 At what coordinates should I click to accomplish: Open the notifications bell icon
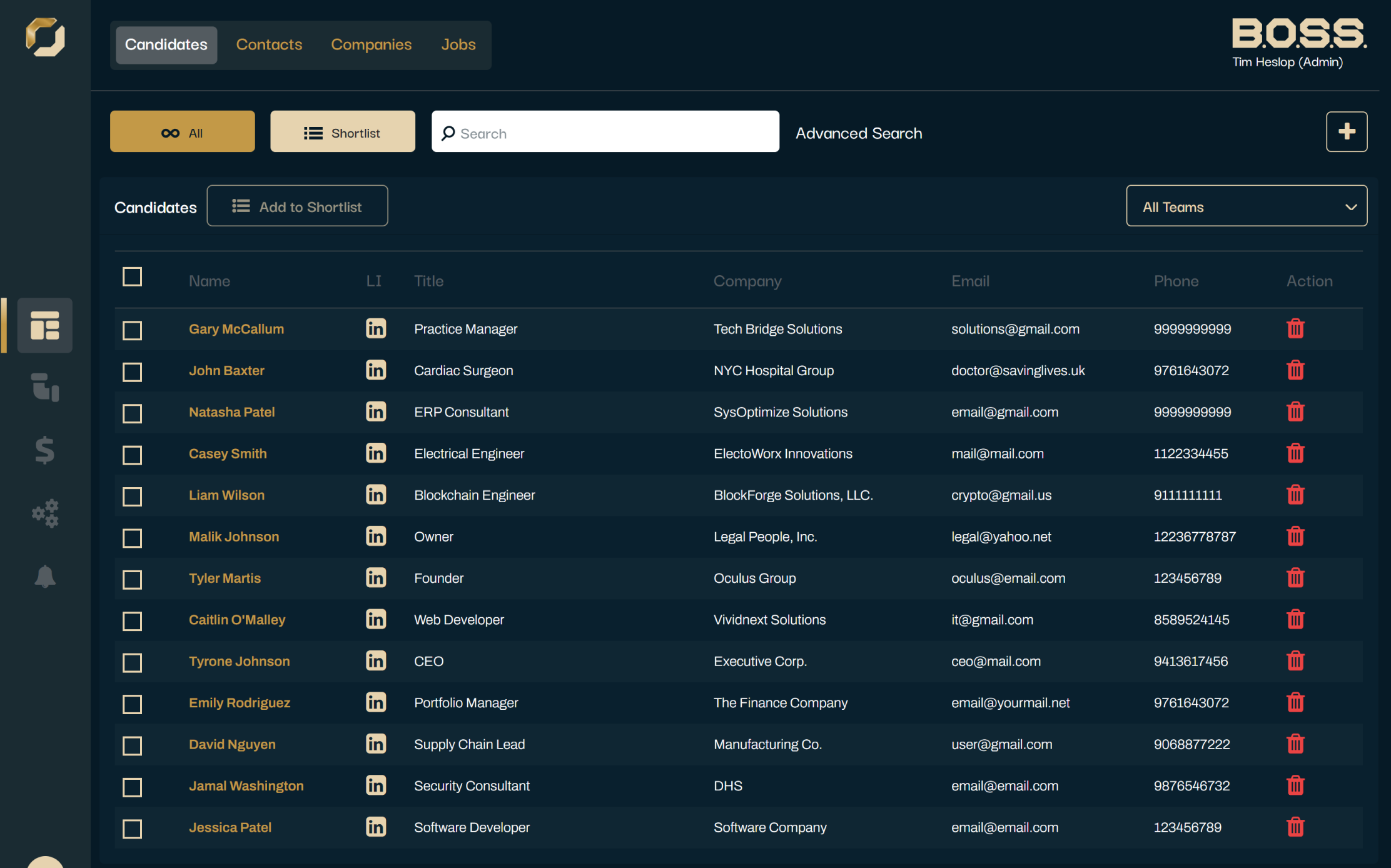click(44, 576)
